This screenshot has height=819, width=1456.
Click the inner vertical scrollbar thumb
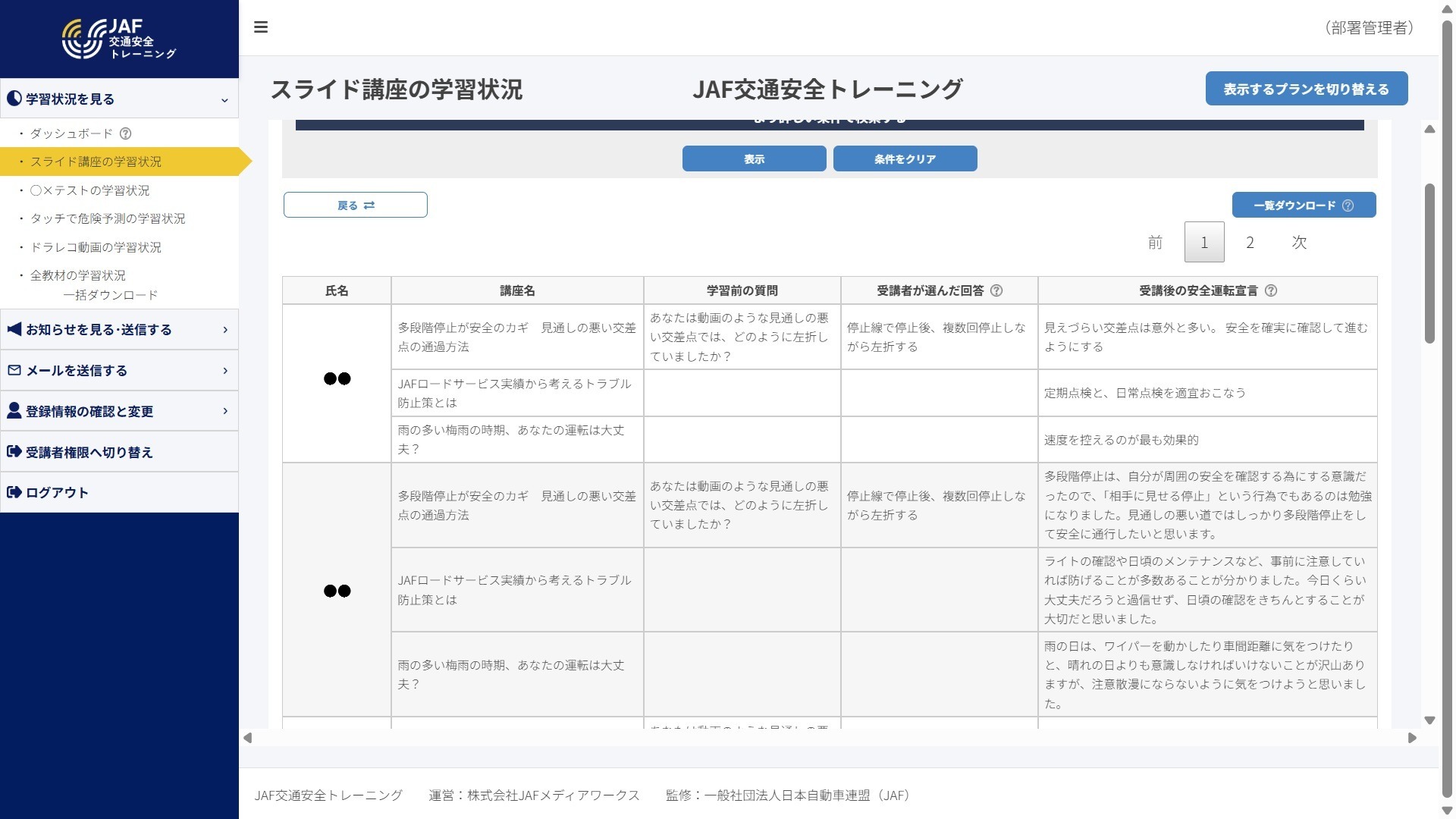pyautogui.click(x=1429, y=263)
